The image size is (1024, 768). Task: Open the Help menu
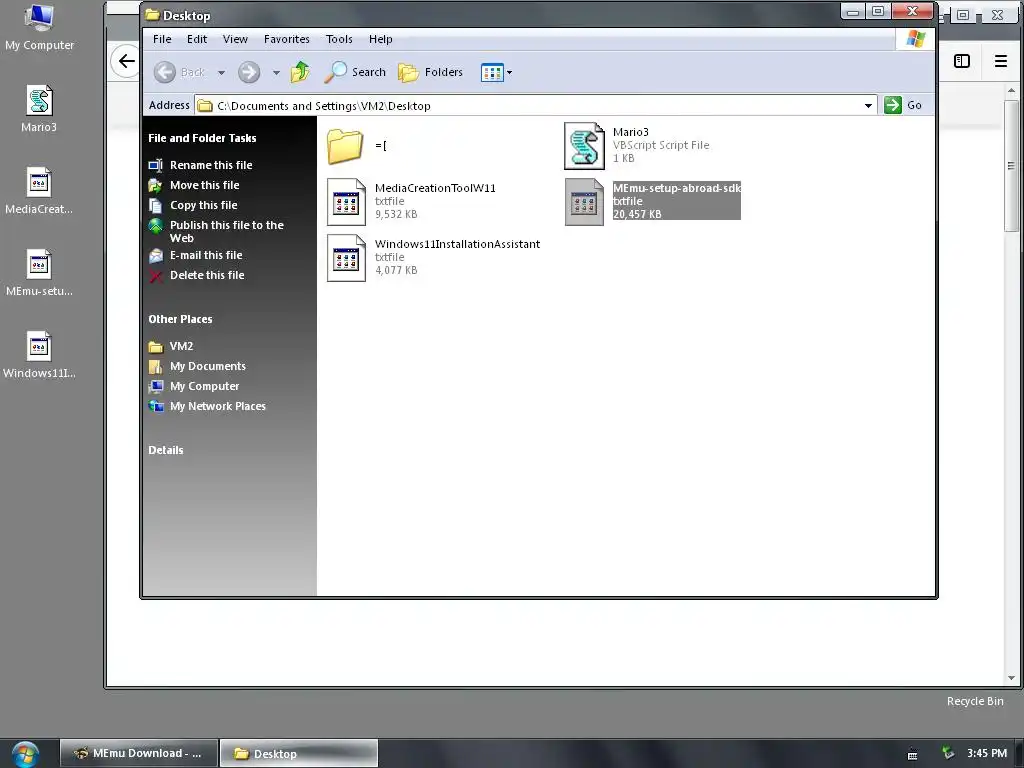[380, 39]
